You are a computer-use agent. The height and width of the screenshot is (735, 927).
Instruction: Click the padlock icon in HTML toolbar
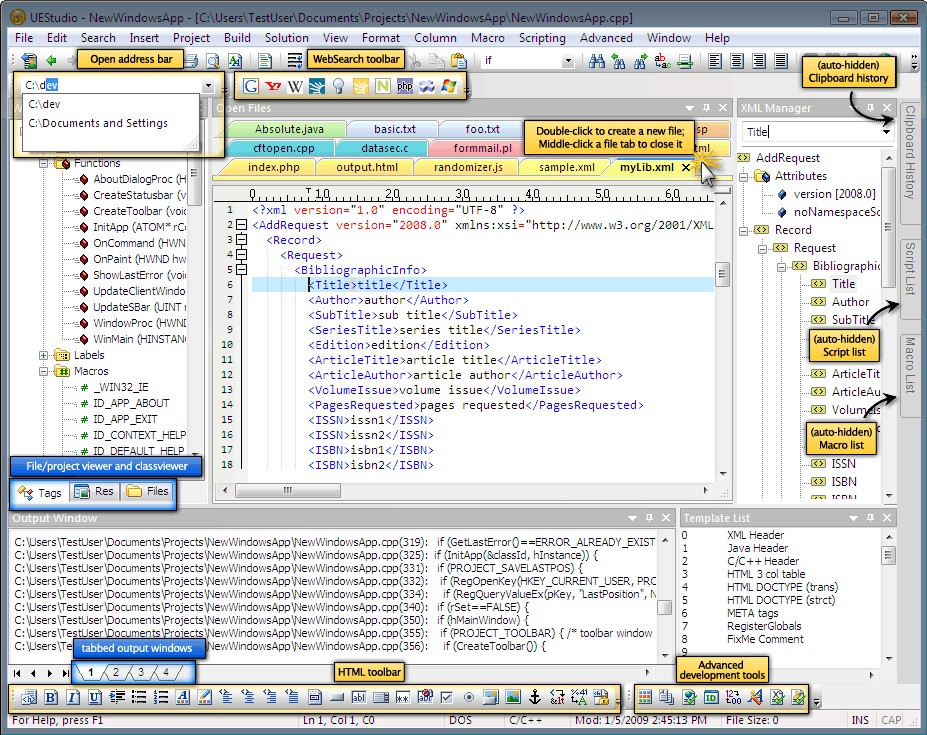tap(601, 698)
